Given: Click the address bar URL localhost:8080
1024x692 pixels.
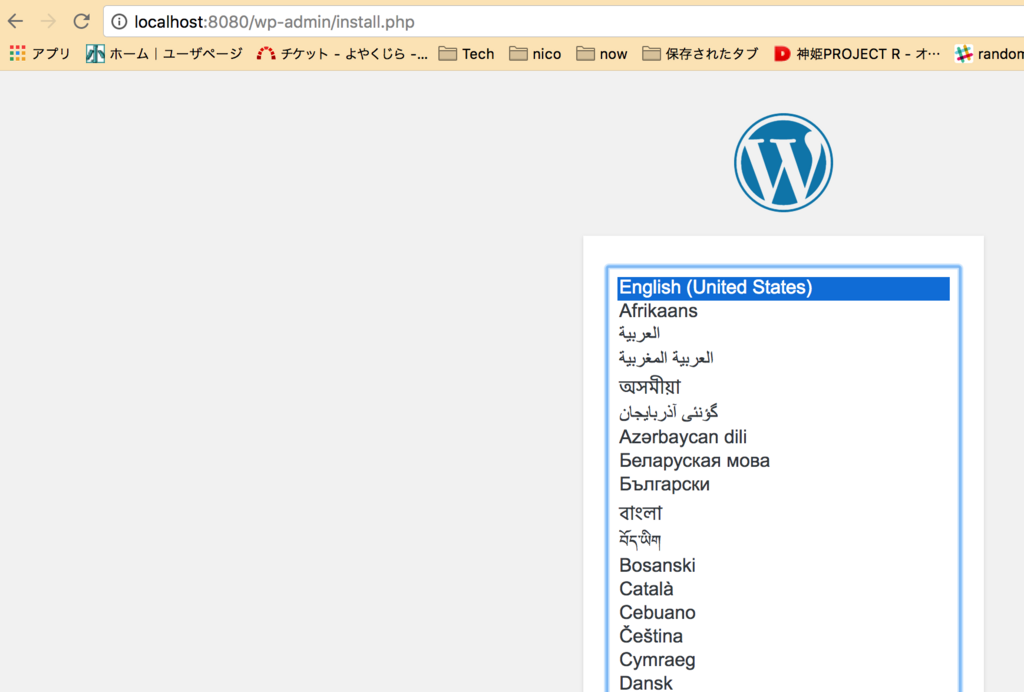Looking at the screenshot, I should tap(274, 22).
